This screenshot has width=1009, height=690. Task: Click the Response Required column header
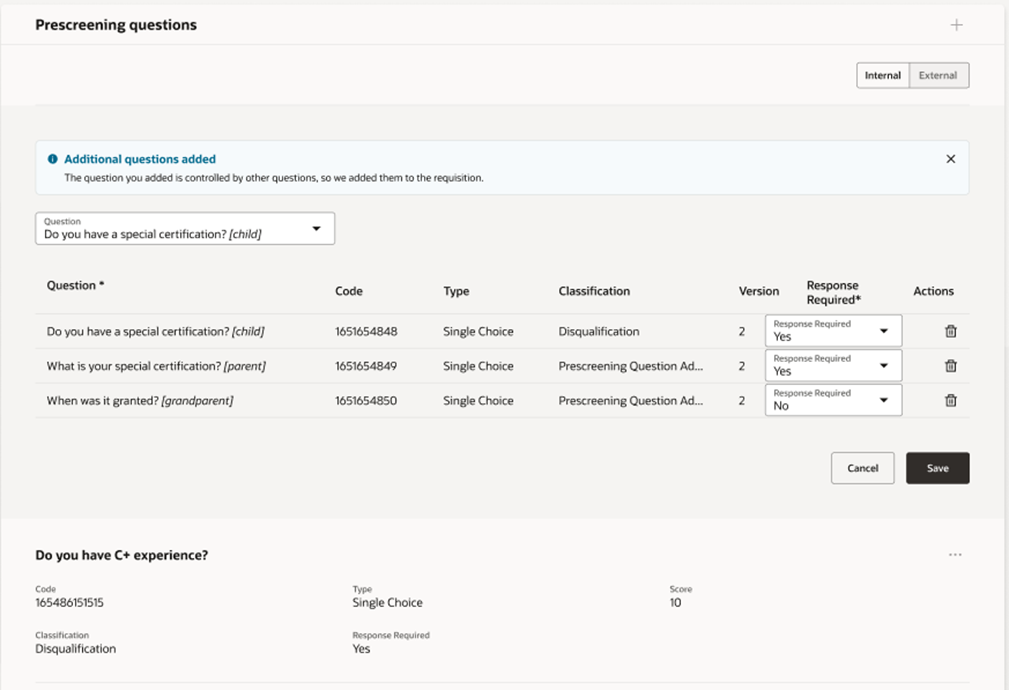[833, 292]
